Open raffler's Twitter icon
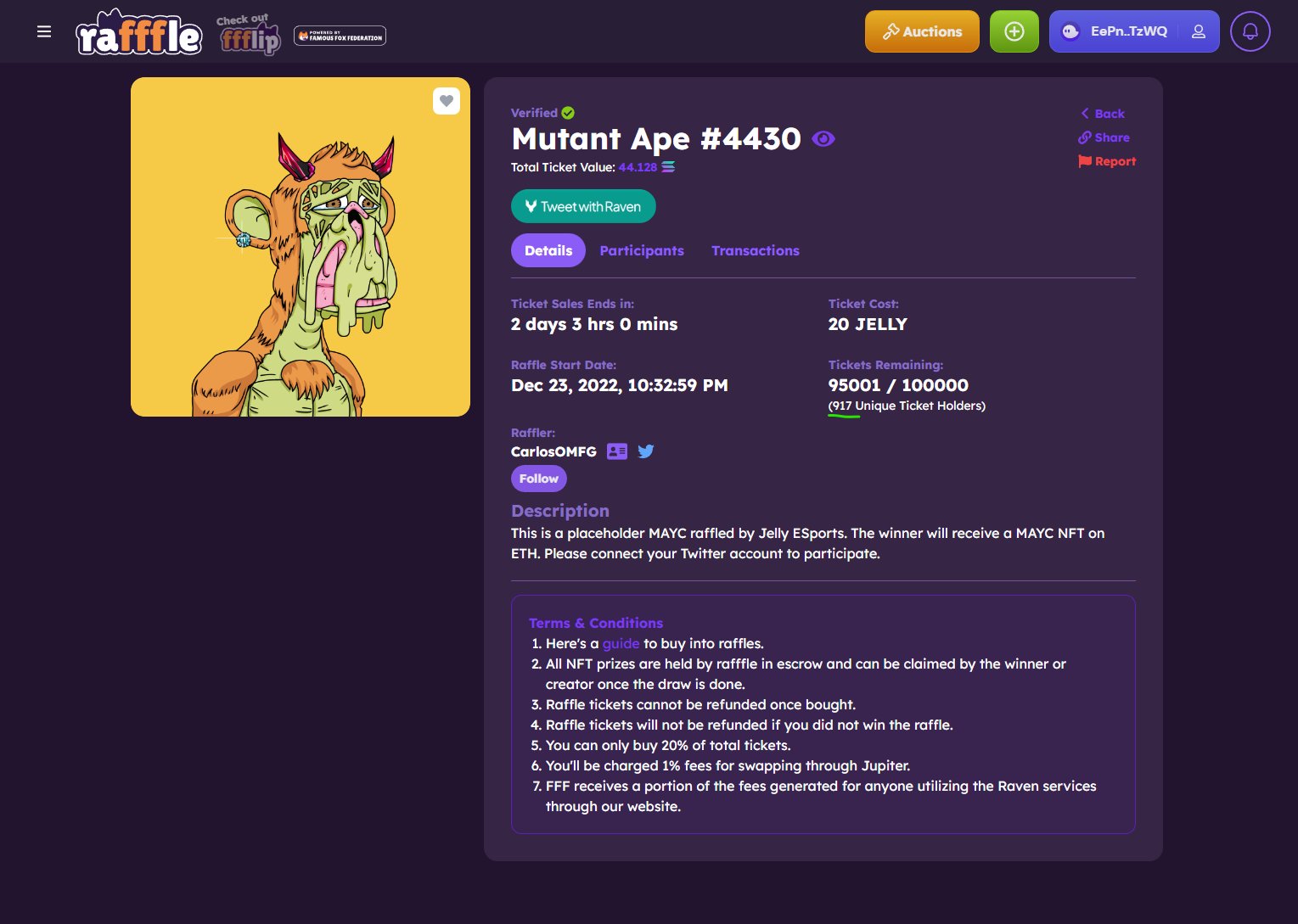Screen dimensions: 1298x924 tap(646, 451)
